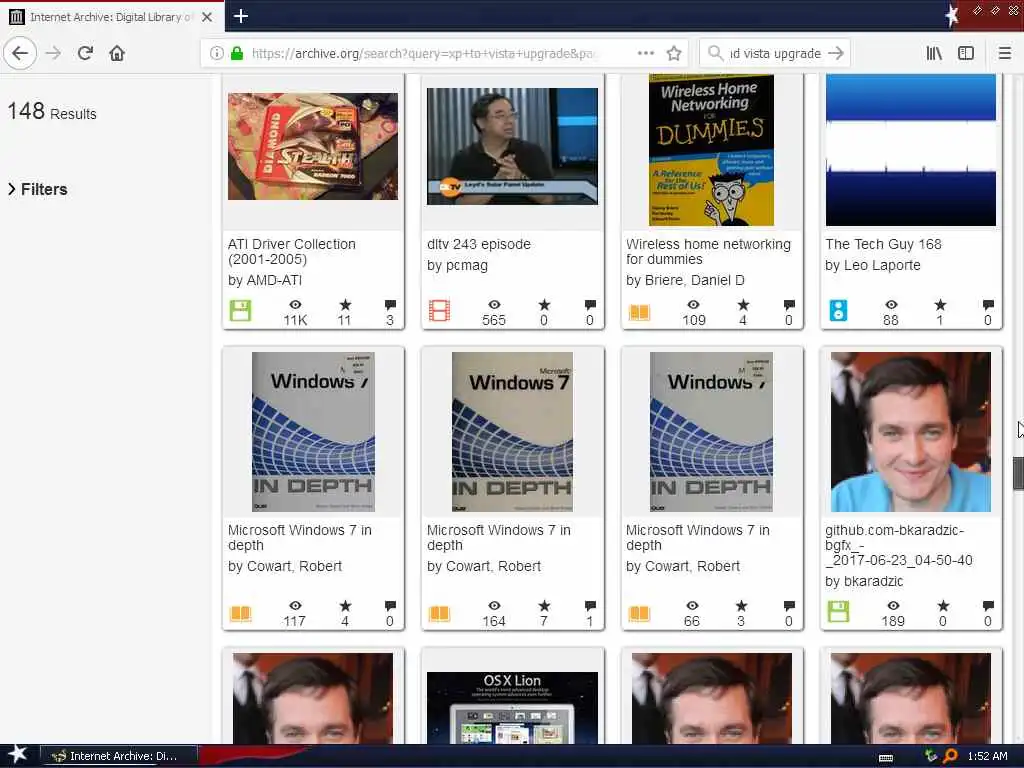Open site information (i) icon in address bar
Viewport: 1024px width, 768px height.
(217, 53)
